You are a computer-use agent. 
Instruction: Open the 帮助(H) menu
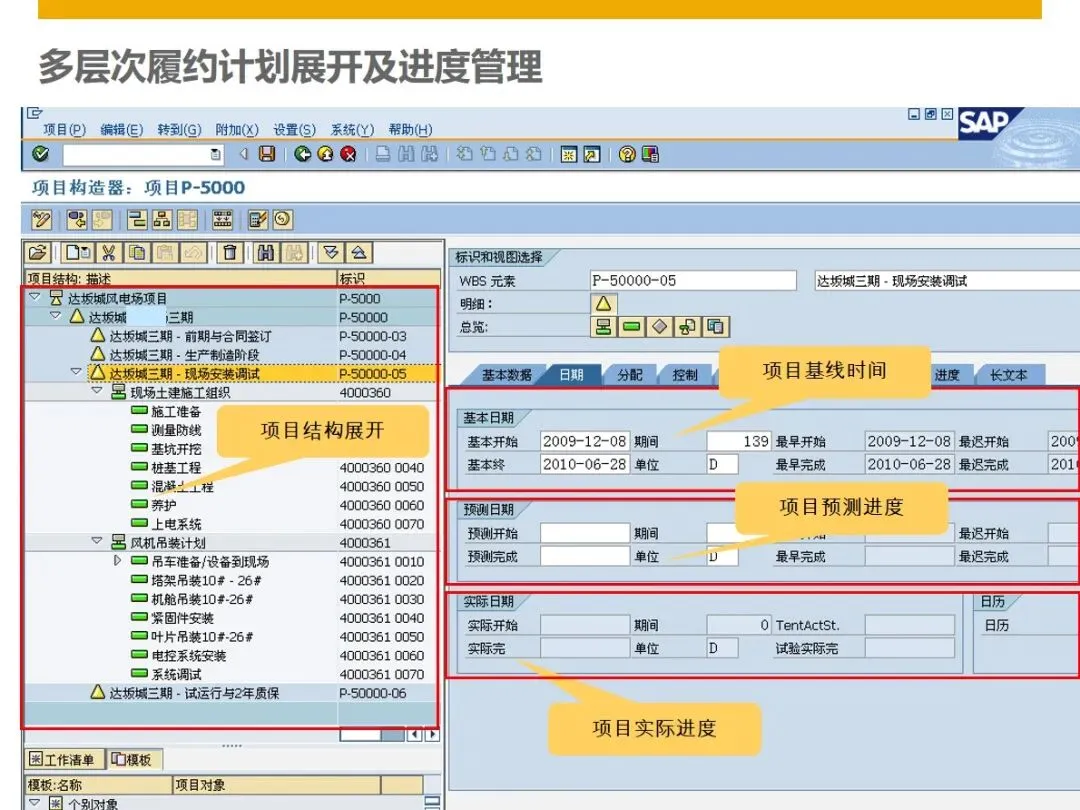tap(410, 129)
